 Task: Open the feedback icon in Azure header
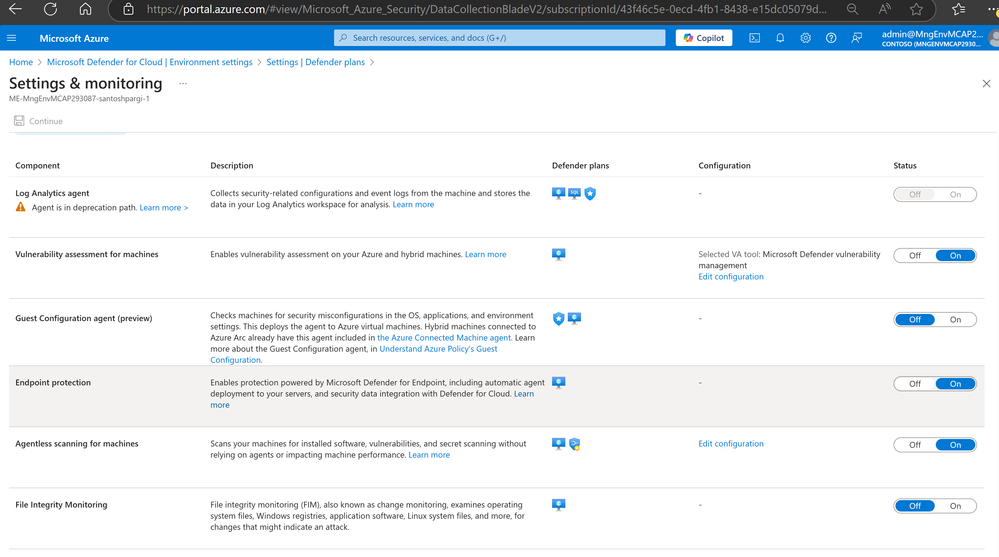[856, 38]
